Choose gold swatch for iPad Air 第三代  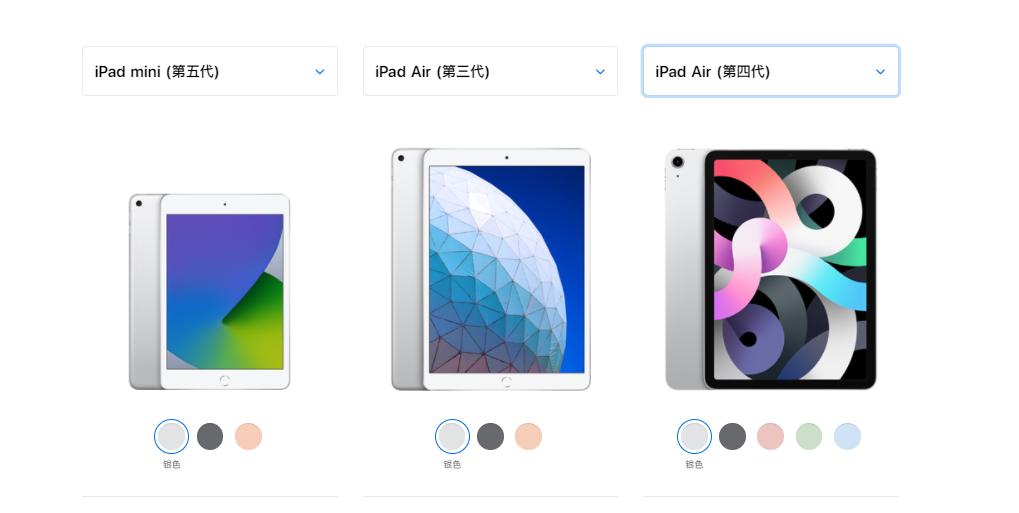[528, 436]
